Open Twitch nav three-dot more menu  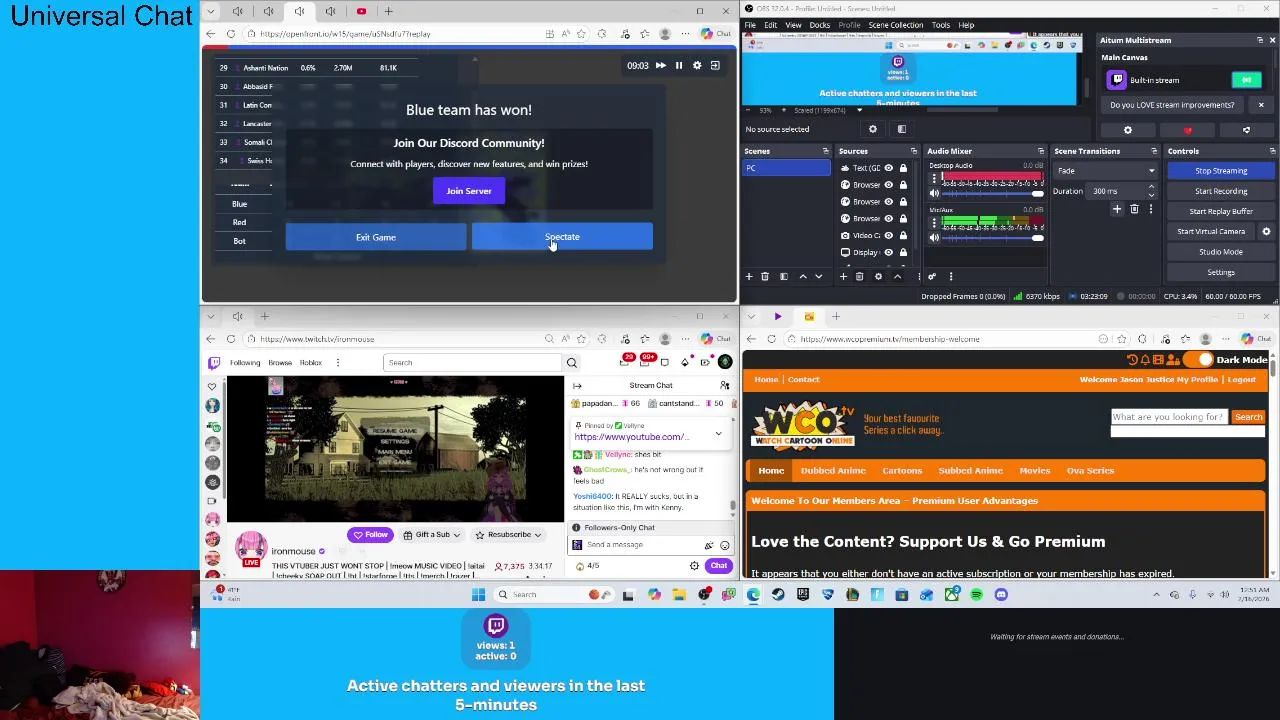[338, 363]
